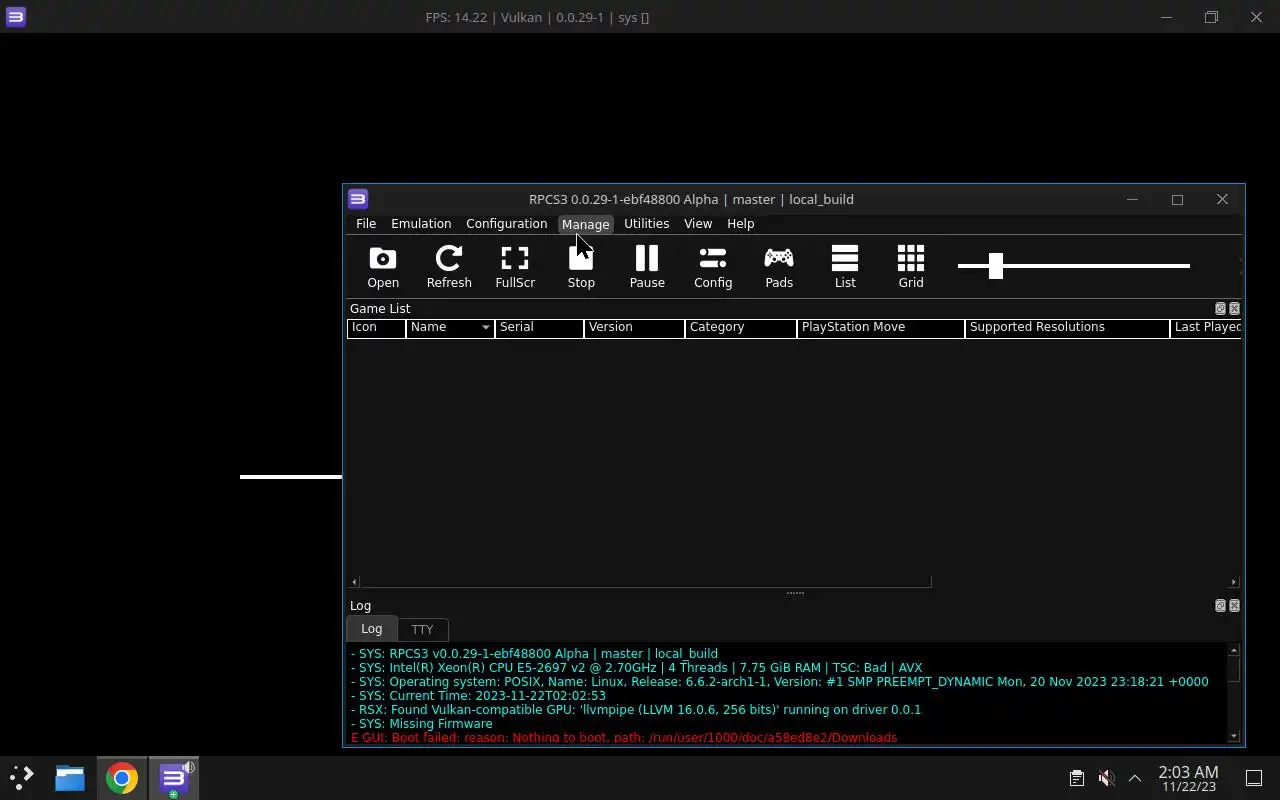Sort by the Category column header

coord(740,327)
